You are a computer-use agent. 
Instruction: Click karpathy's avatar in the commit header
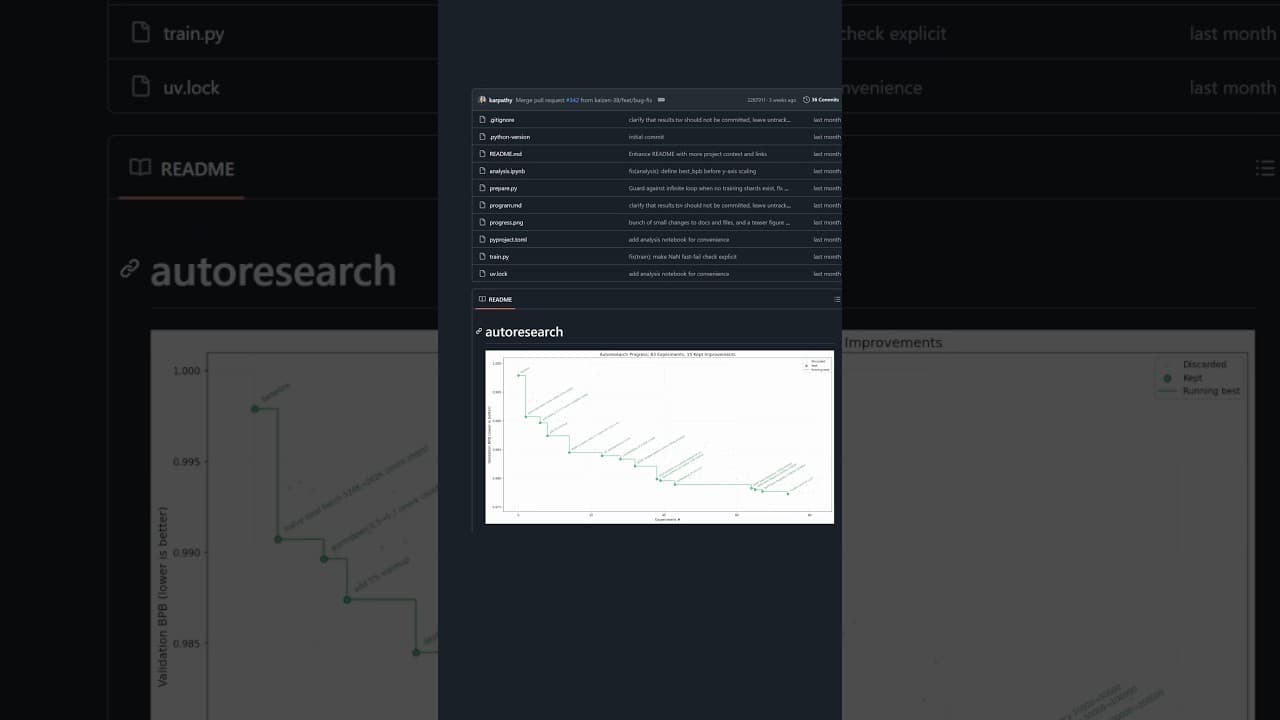482,100
